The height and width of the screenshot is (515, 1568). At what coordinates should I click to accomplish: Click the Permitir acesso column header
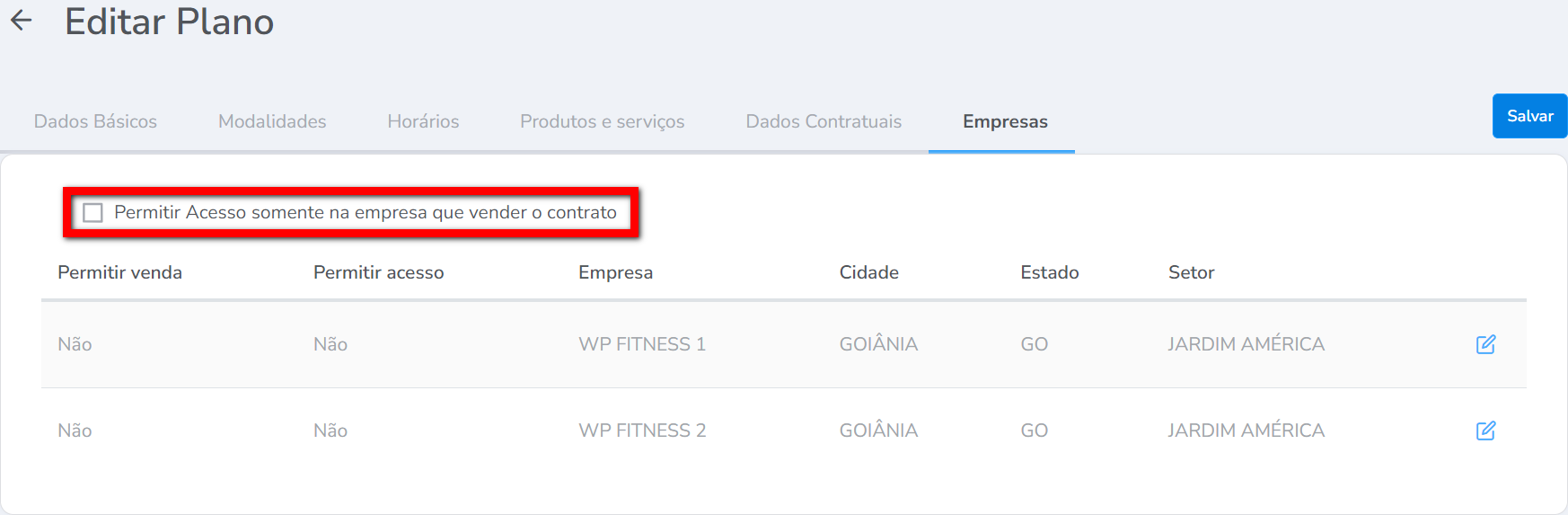pyautogui.click(x=378, y=272)
